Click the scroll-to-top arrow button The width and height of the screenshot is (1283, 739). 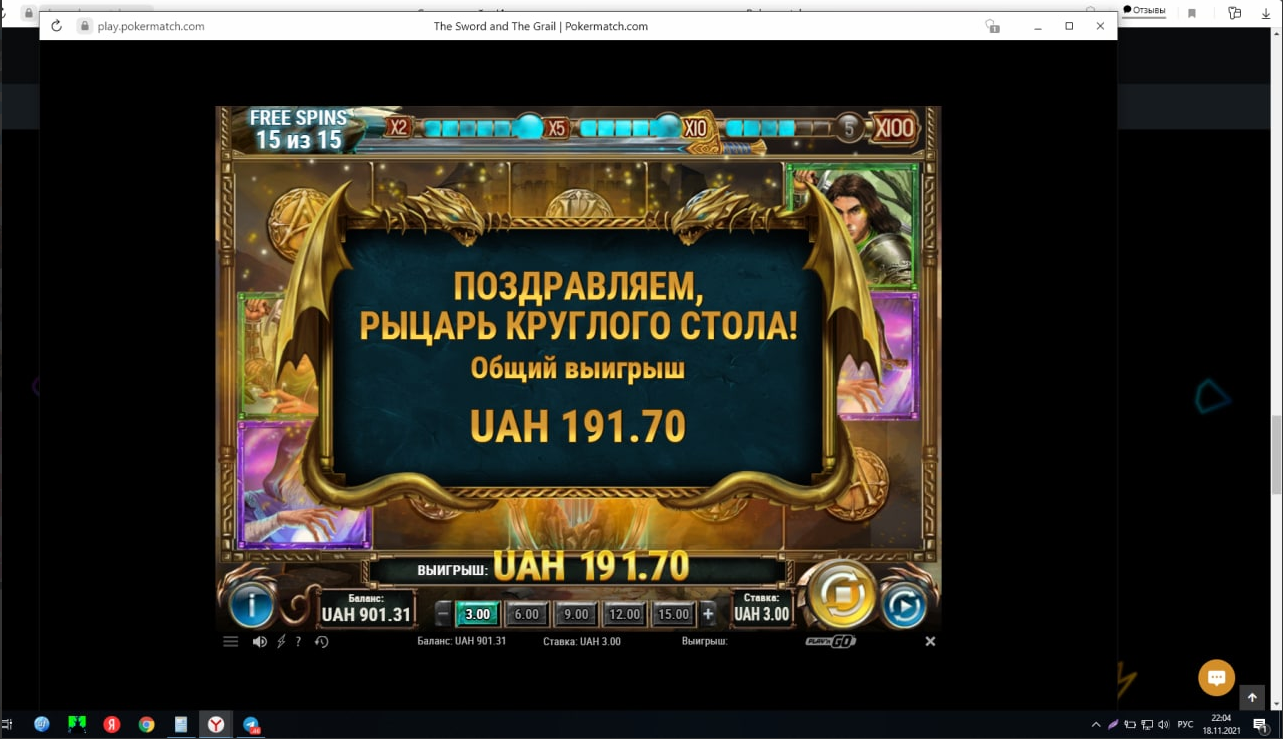[x=1252, y=698]
